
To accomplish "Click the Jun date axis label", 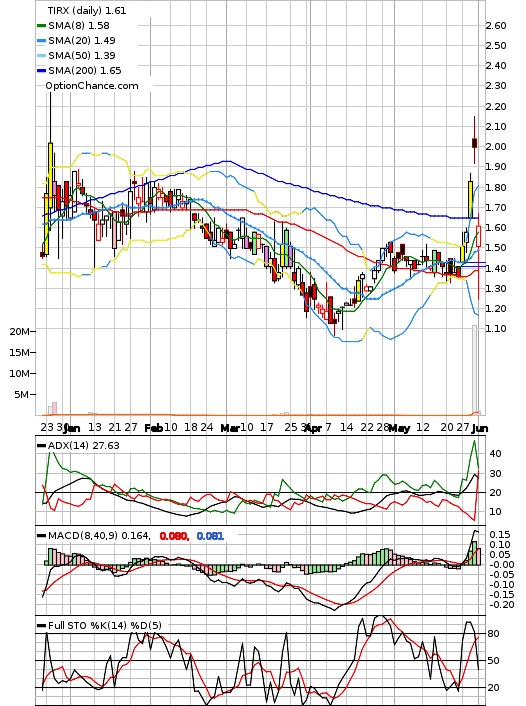I will (x=480, y=428).
